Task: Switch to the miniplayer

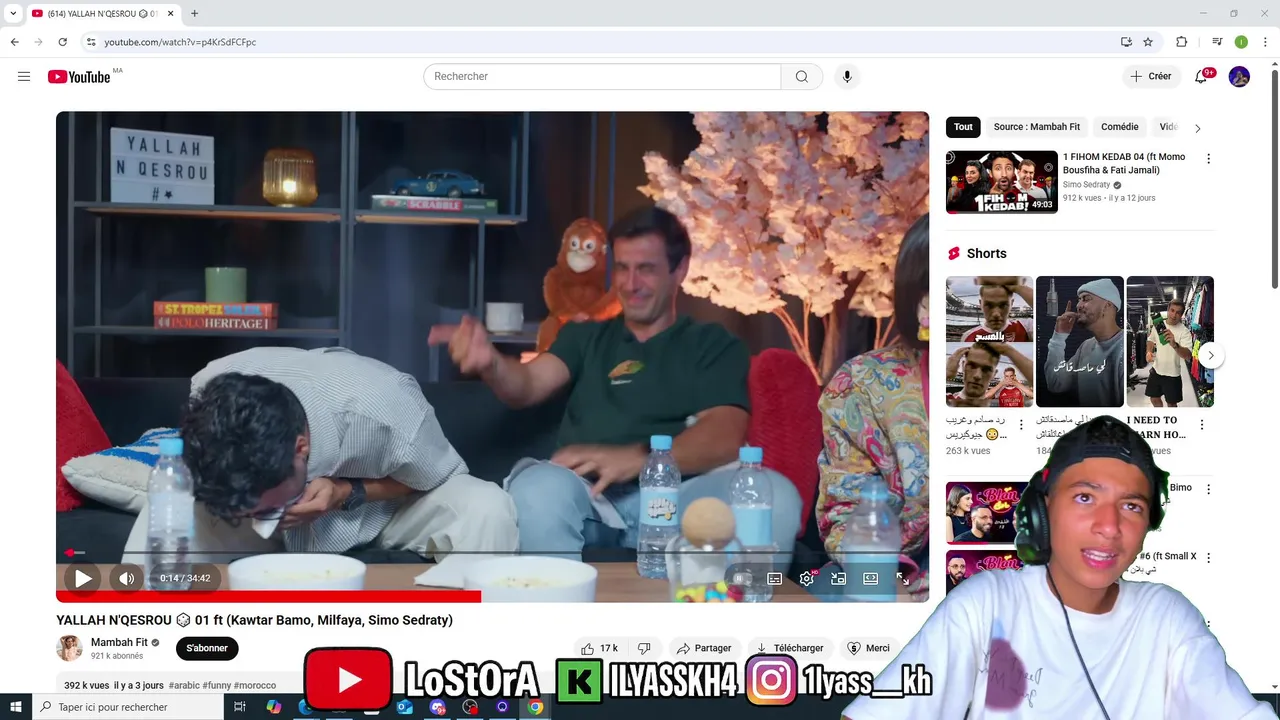Action: [839, 578]
